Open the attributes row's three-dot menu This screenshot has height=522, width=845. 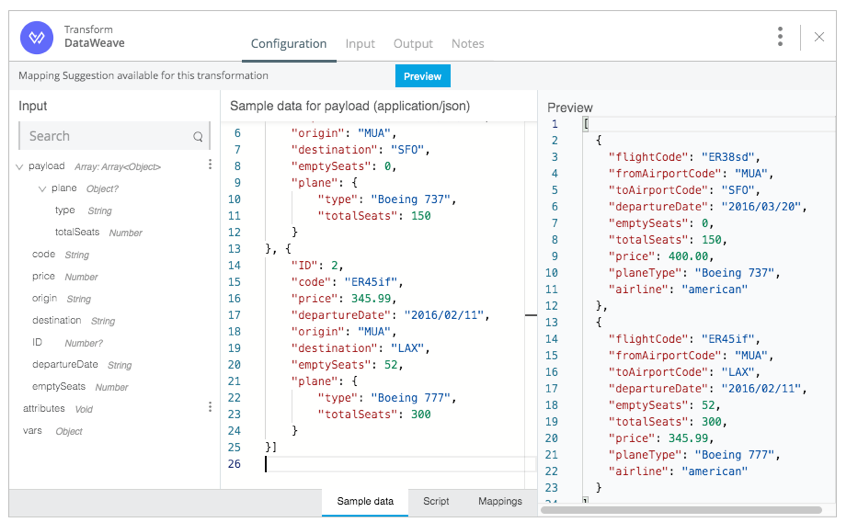pos(210,407)
